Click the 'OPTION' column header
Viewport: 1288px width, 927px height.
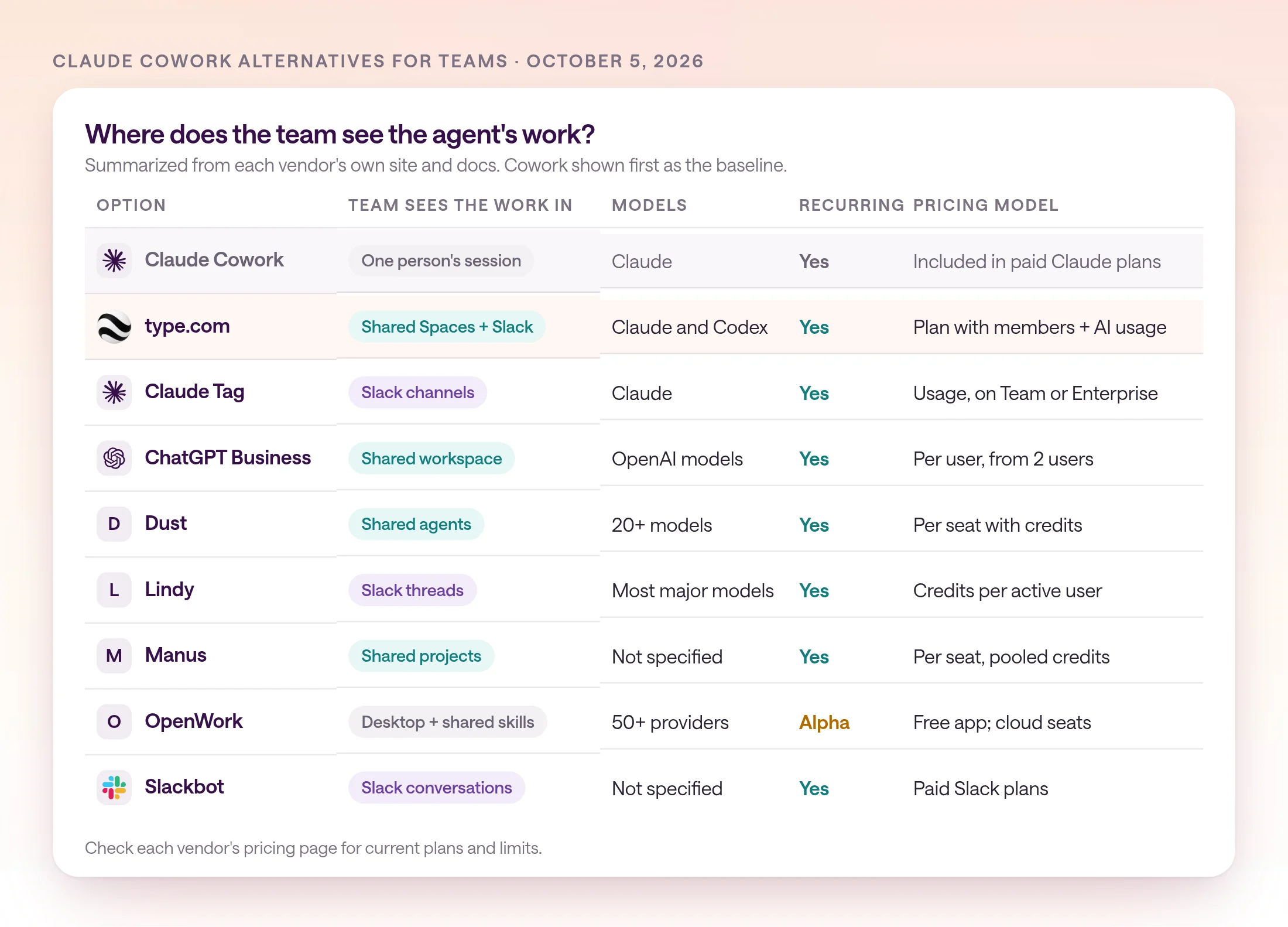pyautogui.click(x=131, y=205)
